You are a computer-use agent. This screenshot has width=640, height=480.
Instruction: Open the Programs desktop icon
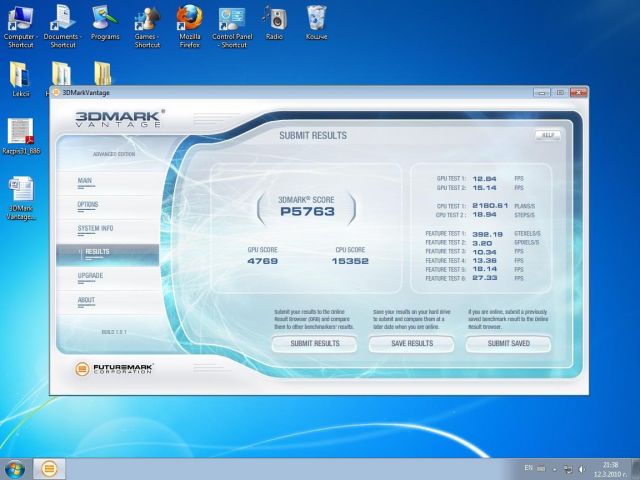(x=105, y=23)
